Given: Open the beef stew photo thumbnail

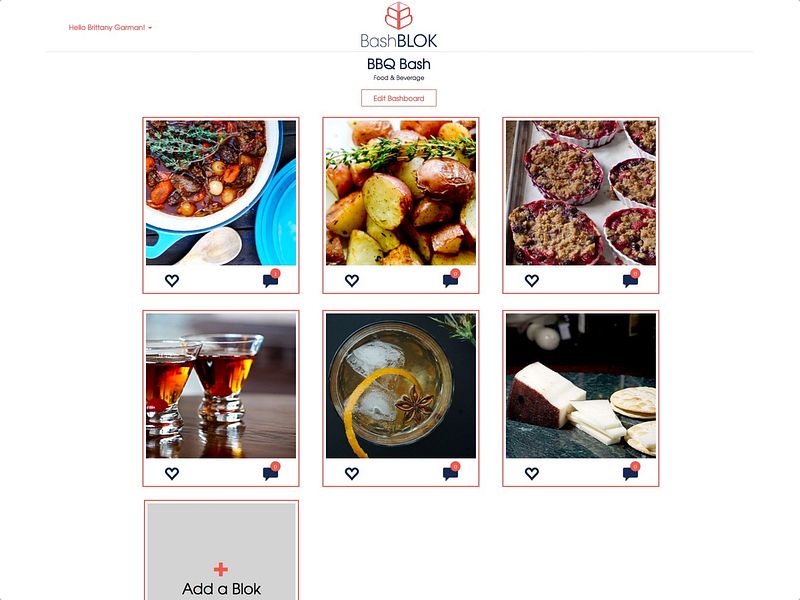Looking at the screenshot, I should click(x=221, y=193).
